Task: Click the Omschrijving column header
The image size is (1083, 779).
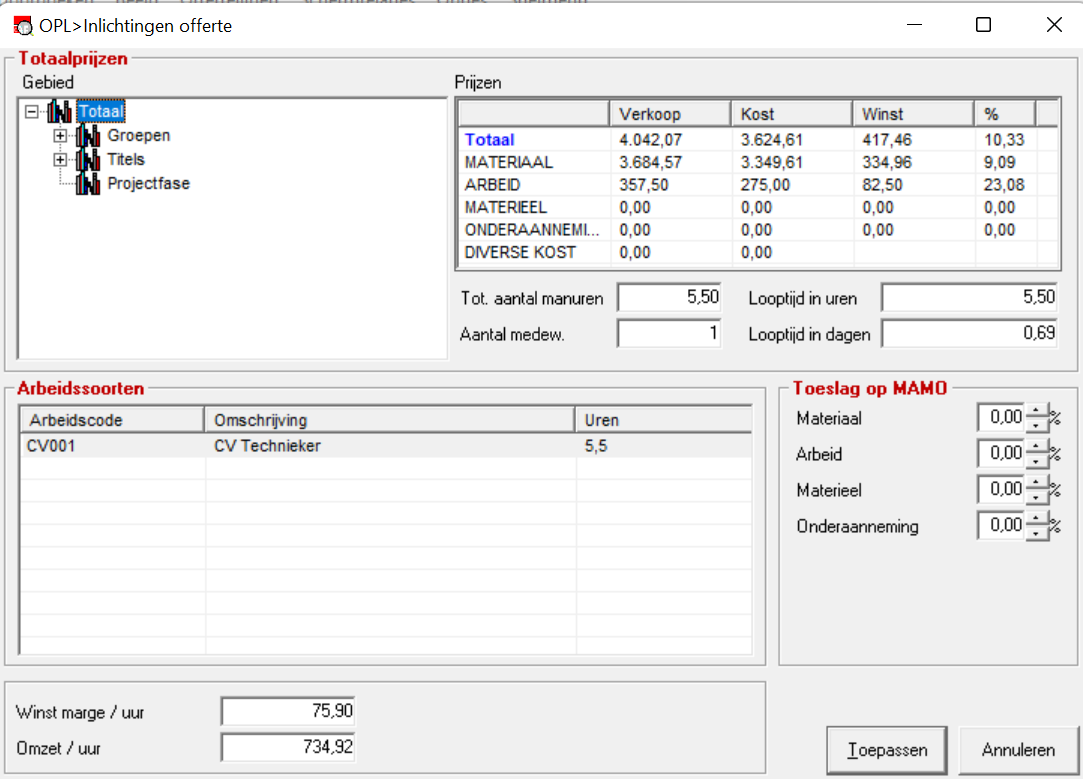Action: pos(390,420)
